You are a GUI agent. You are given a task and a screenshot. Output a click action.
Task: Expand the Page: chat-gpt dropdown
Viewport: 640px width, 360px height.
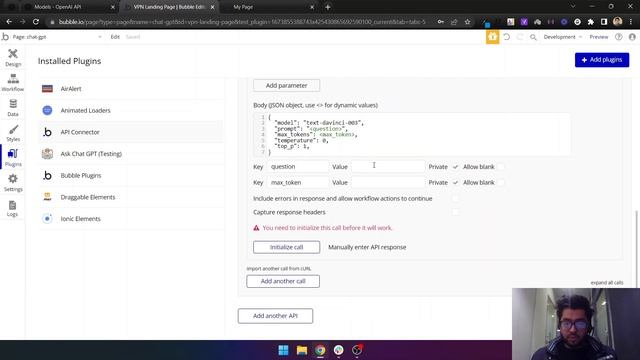tap(57, 37)
